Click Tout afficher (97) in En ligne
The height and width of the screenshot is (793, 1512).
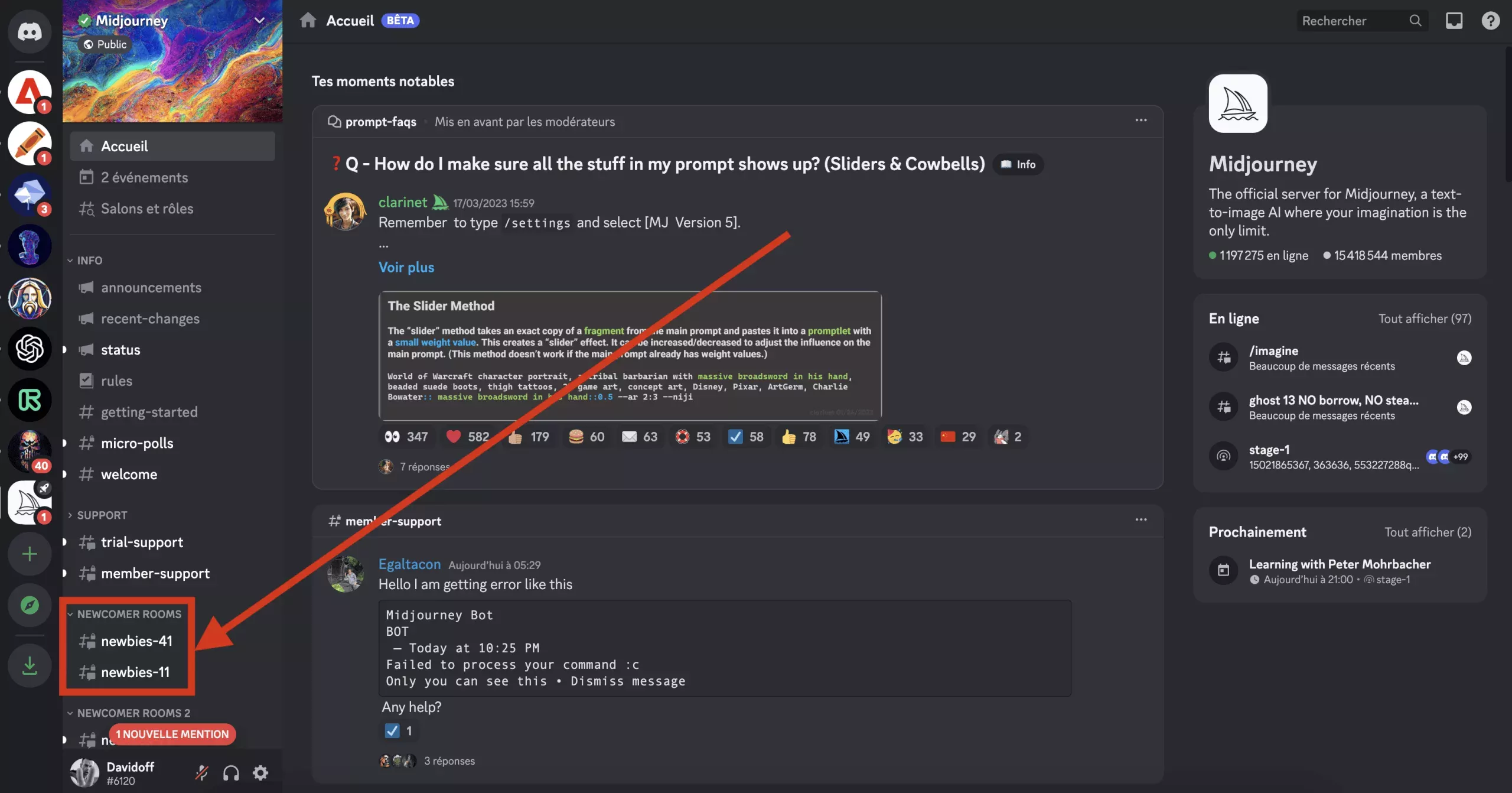[x=1425, y=318]
